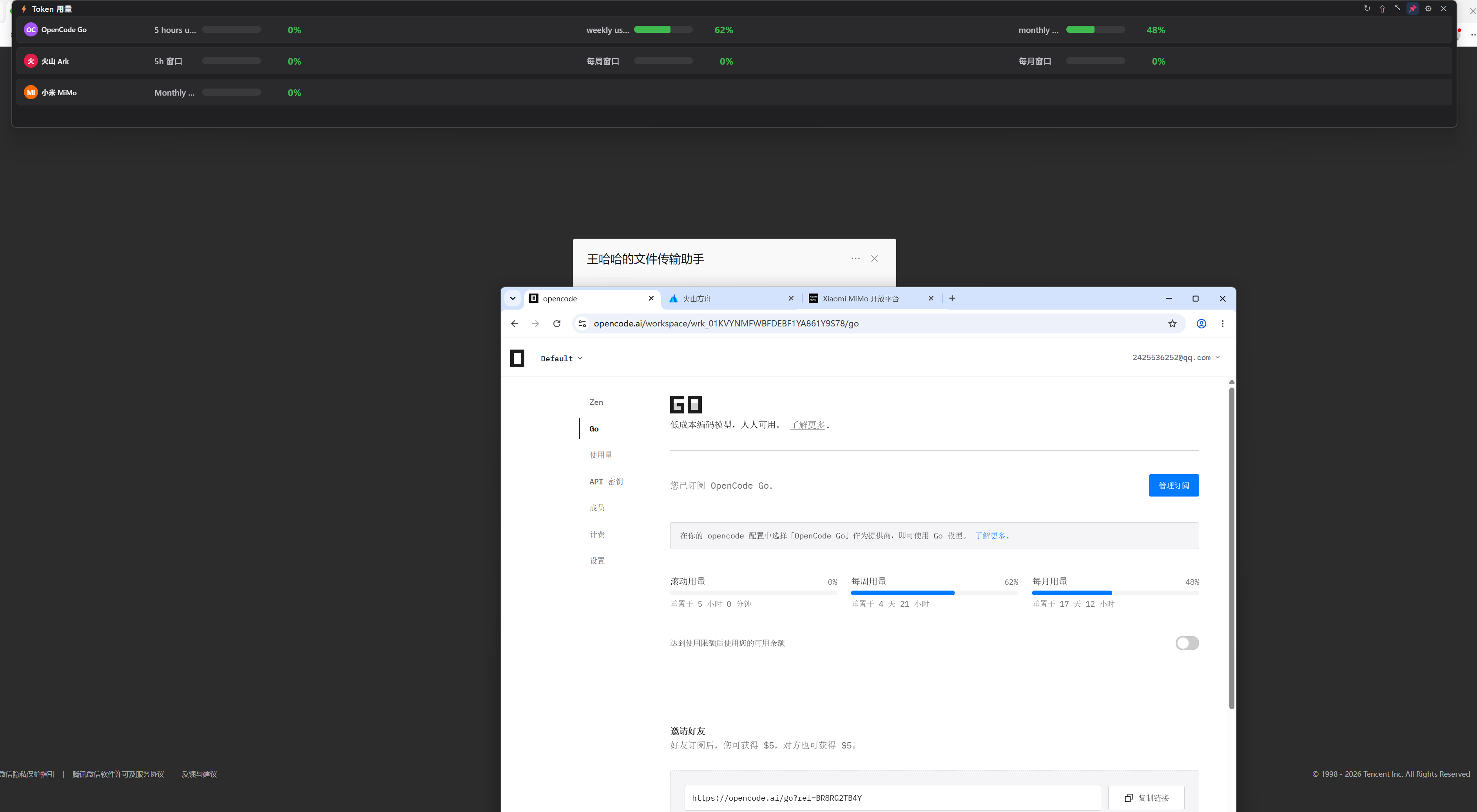Switch to the Xiaomi MiMo 开放平台 tab

871,299
